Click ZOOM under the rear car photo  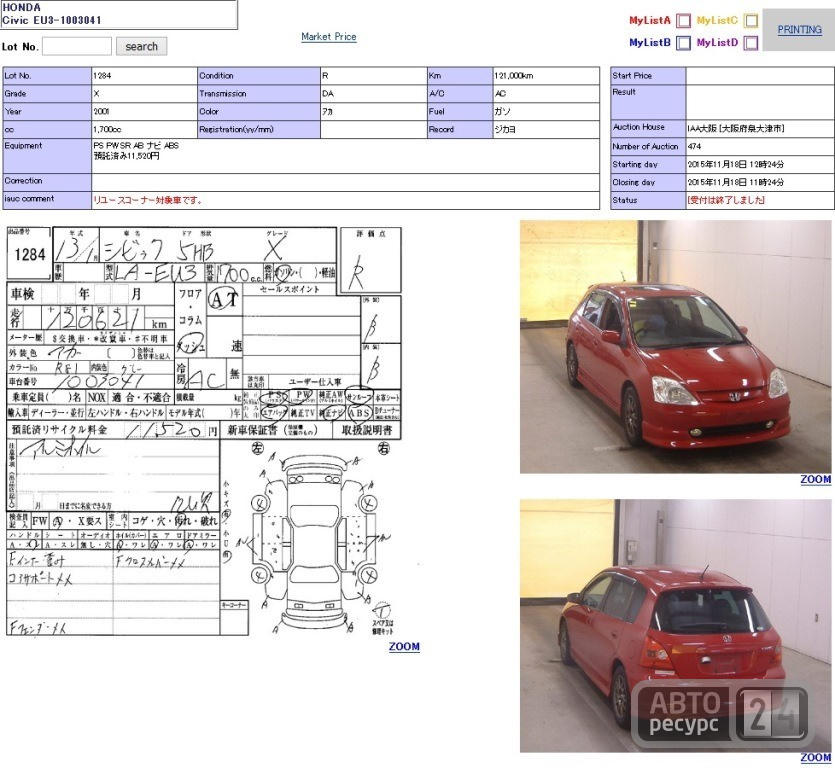815,757
